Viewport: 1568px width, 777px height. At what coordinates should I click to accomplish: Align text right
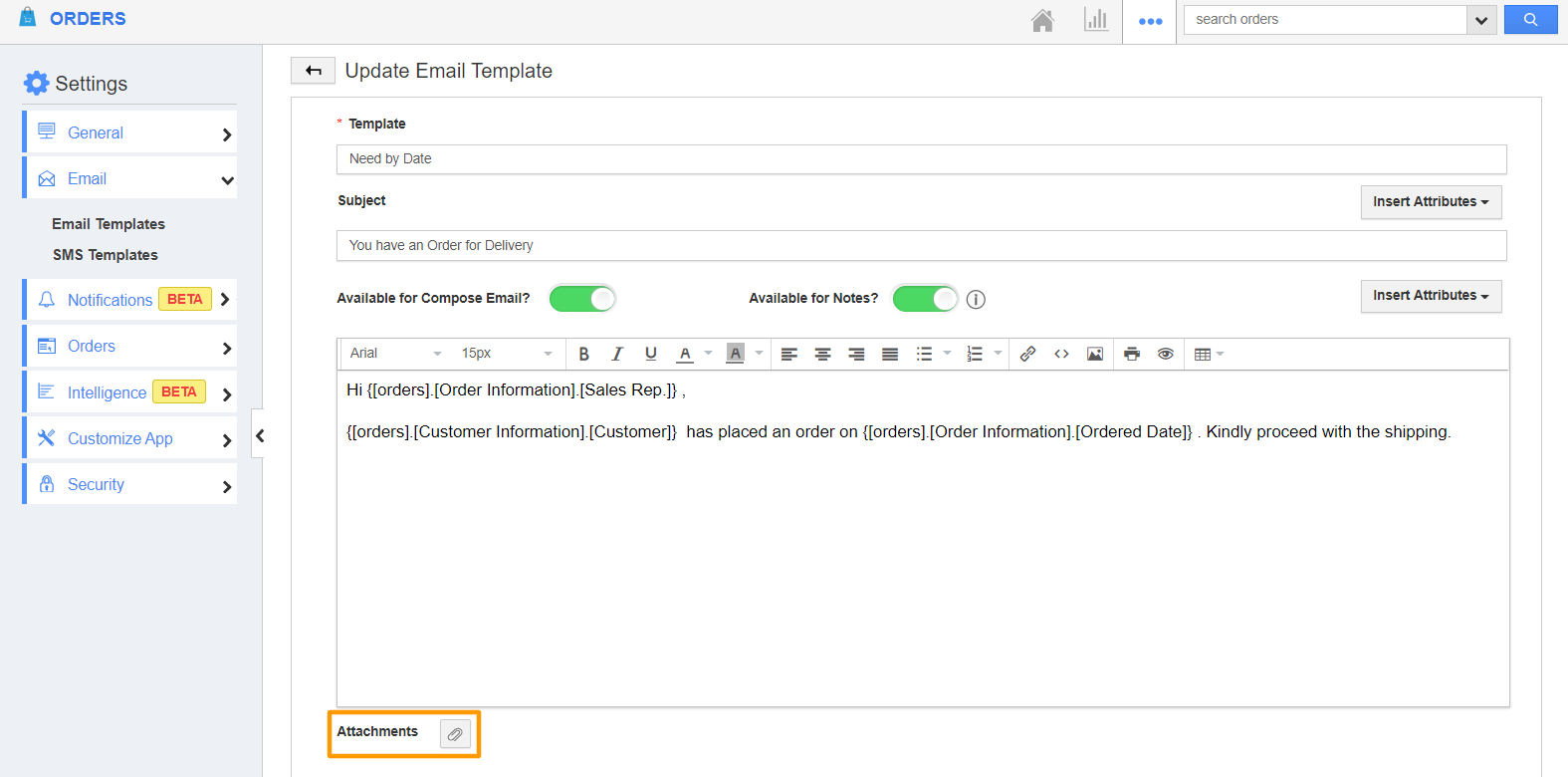pyautogui.click(x=856, y=354)
